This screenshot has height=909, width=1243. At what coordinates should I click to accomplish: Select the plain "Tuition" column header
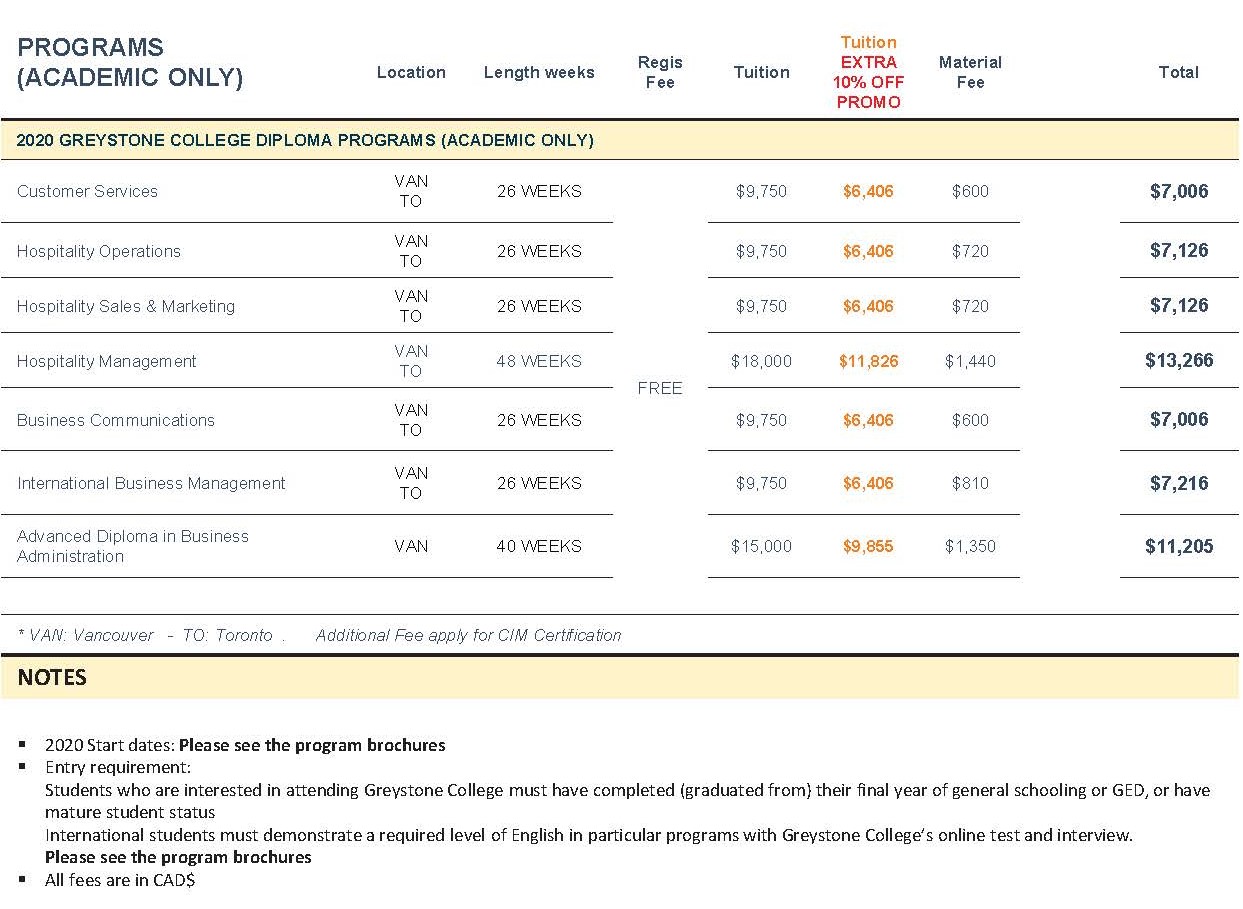(x=761, y=72)
